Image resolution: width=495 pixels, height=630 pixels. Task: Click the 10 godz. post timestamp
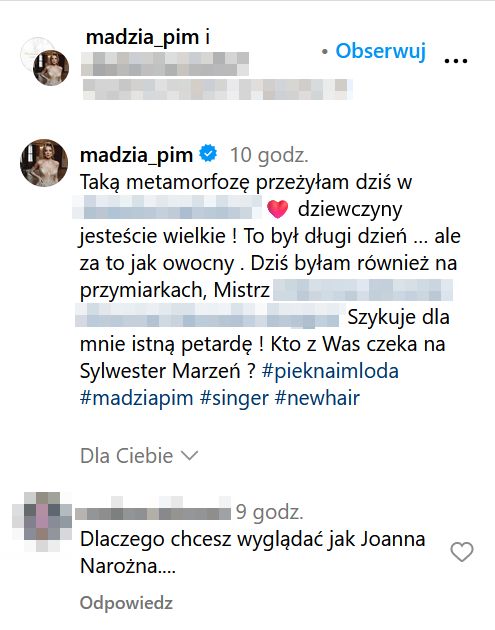269,155
